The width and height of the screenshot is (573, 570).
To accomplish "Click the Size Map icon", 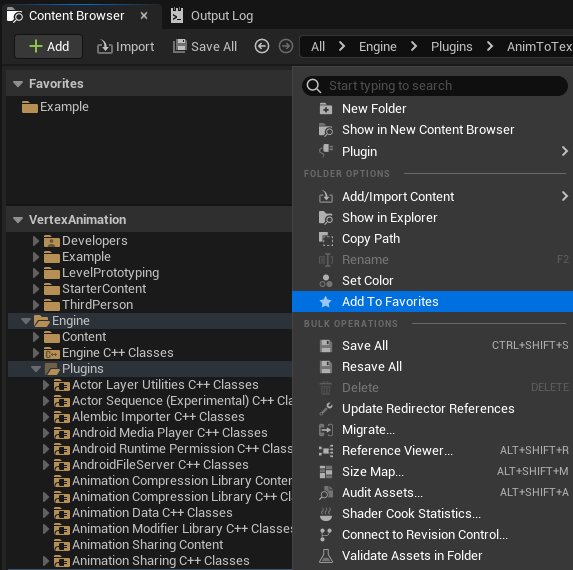I will (x=326, y=472).
